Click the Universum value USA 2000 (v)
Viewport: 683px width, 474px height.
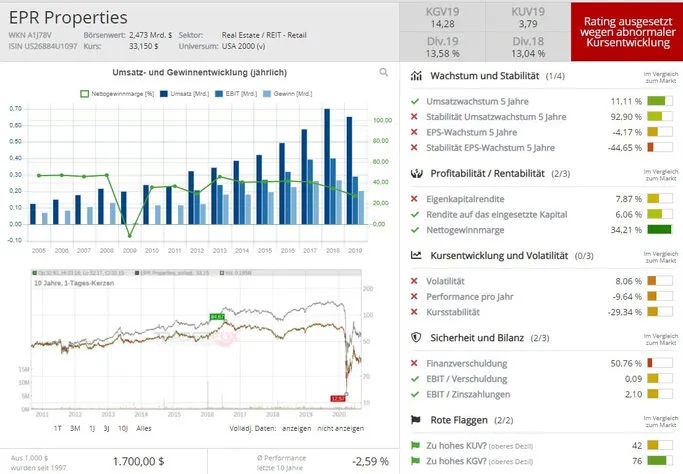pos(243,46)
